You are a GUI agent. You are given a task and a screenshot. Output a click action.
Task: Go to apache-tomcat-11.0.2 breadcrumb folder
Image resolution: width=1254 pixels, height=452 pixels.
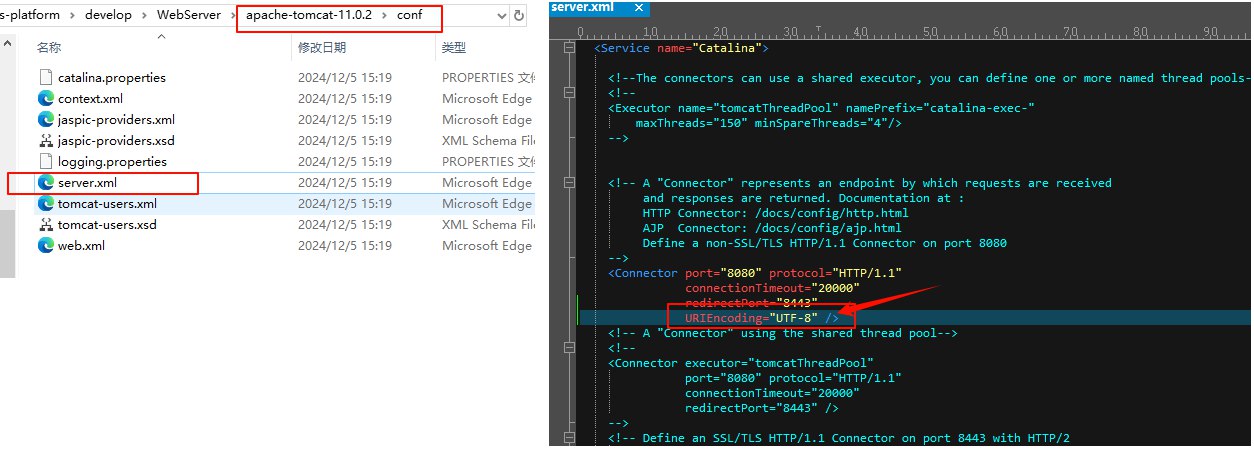click(303, 16)
